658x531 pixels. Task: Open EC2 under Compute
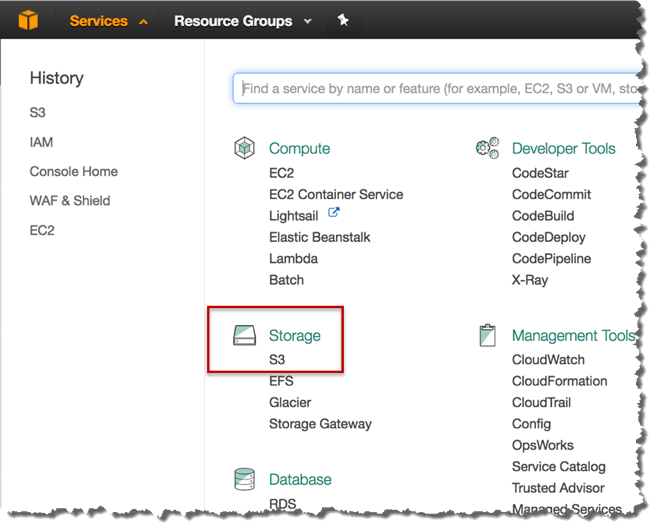[281, 173]
